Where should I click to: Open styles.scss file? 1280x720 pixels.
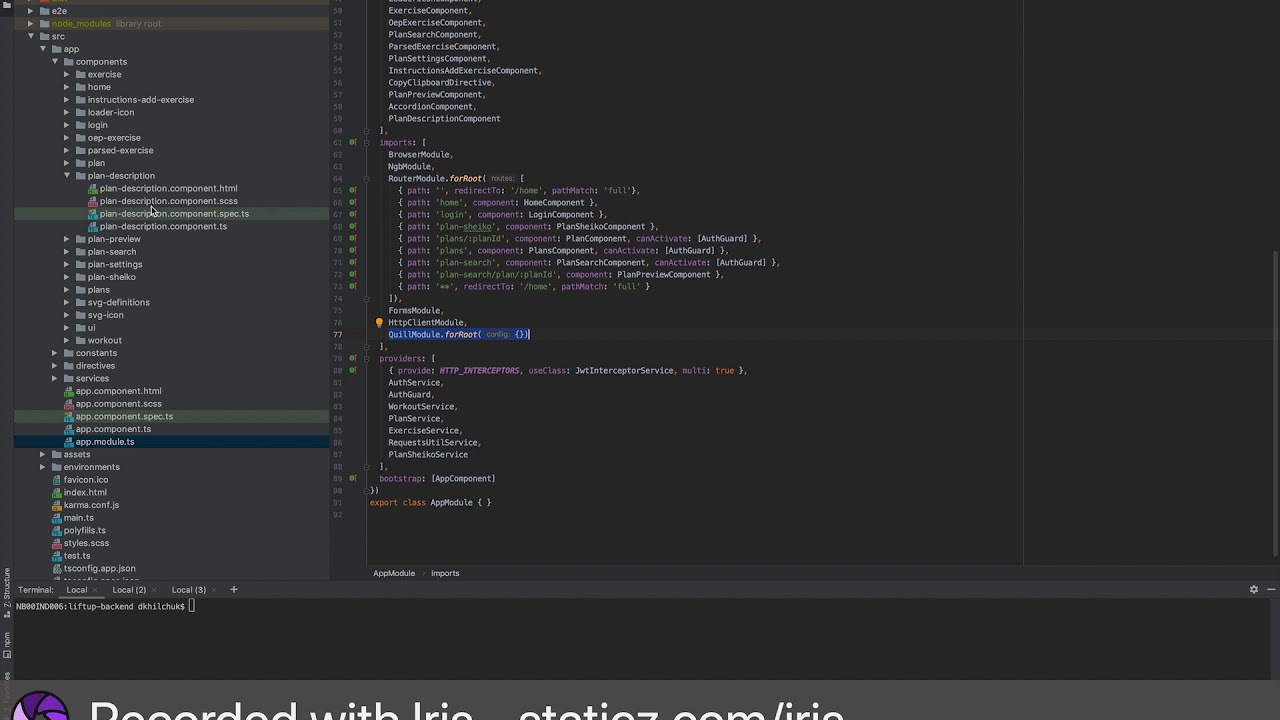[x=86, y=543]
